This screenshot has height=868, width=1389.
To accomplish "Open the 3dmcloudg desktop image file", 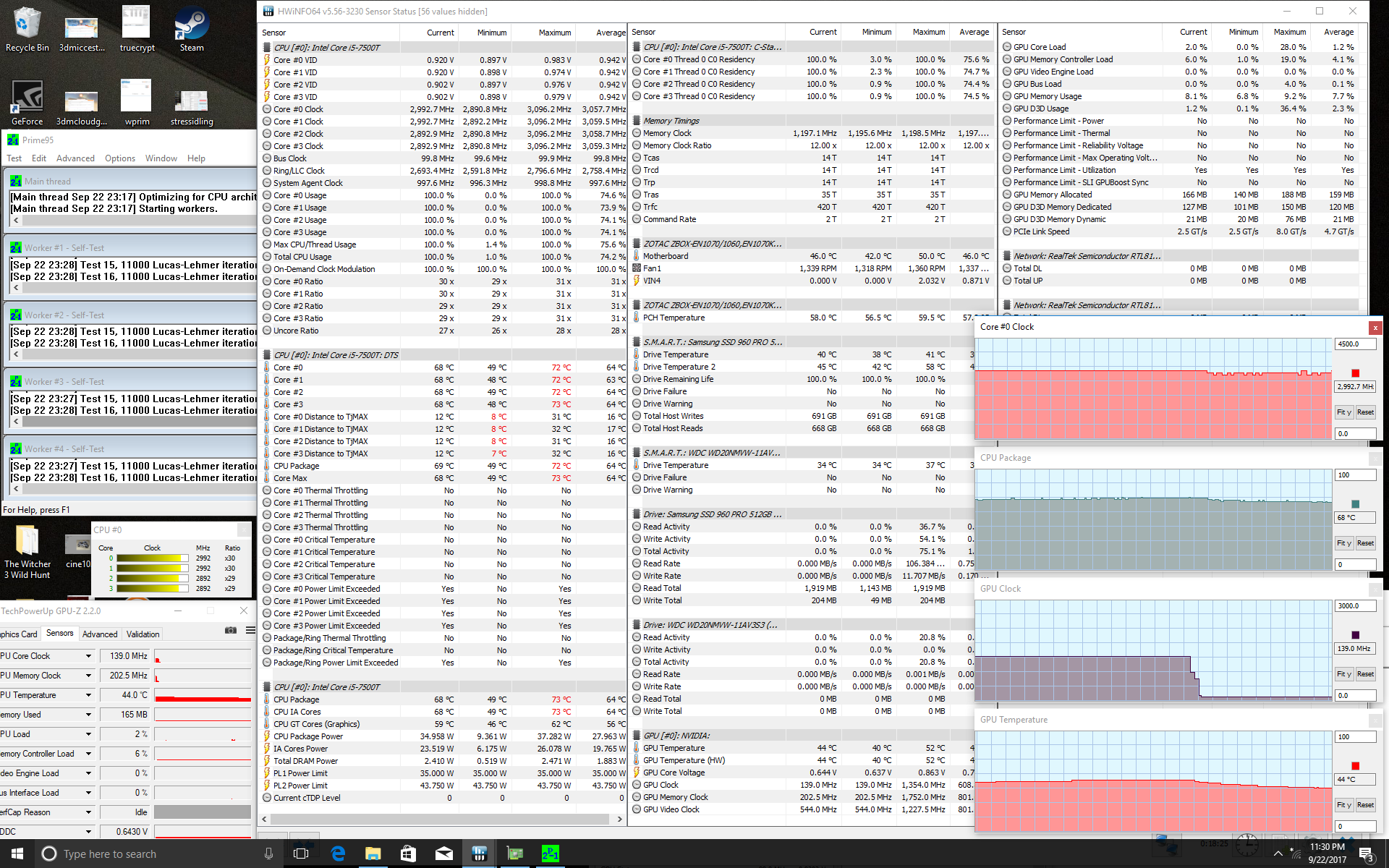I will (x=82, y=107).
